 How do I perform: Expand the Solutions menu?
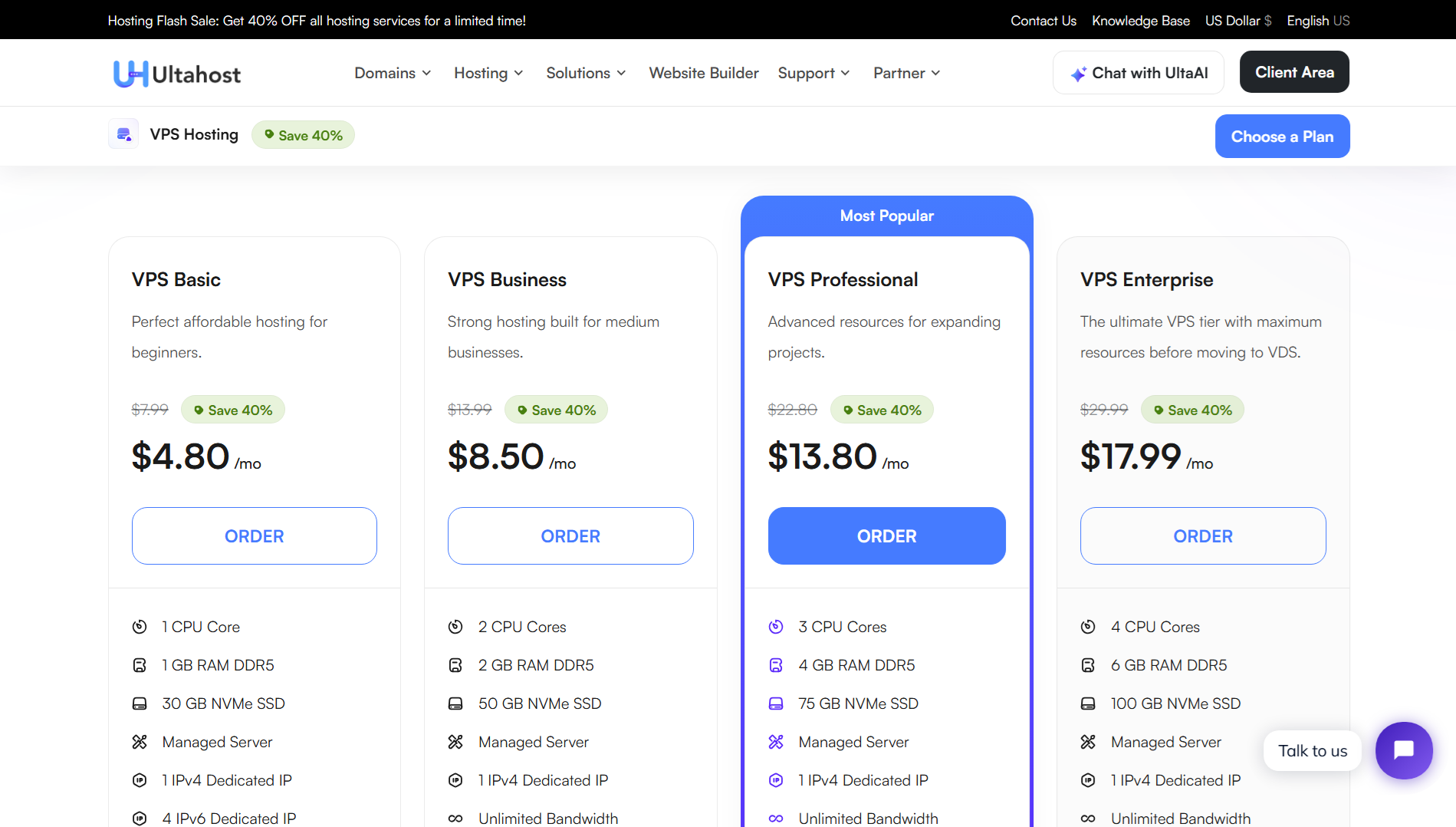click(x=586, y=73)
